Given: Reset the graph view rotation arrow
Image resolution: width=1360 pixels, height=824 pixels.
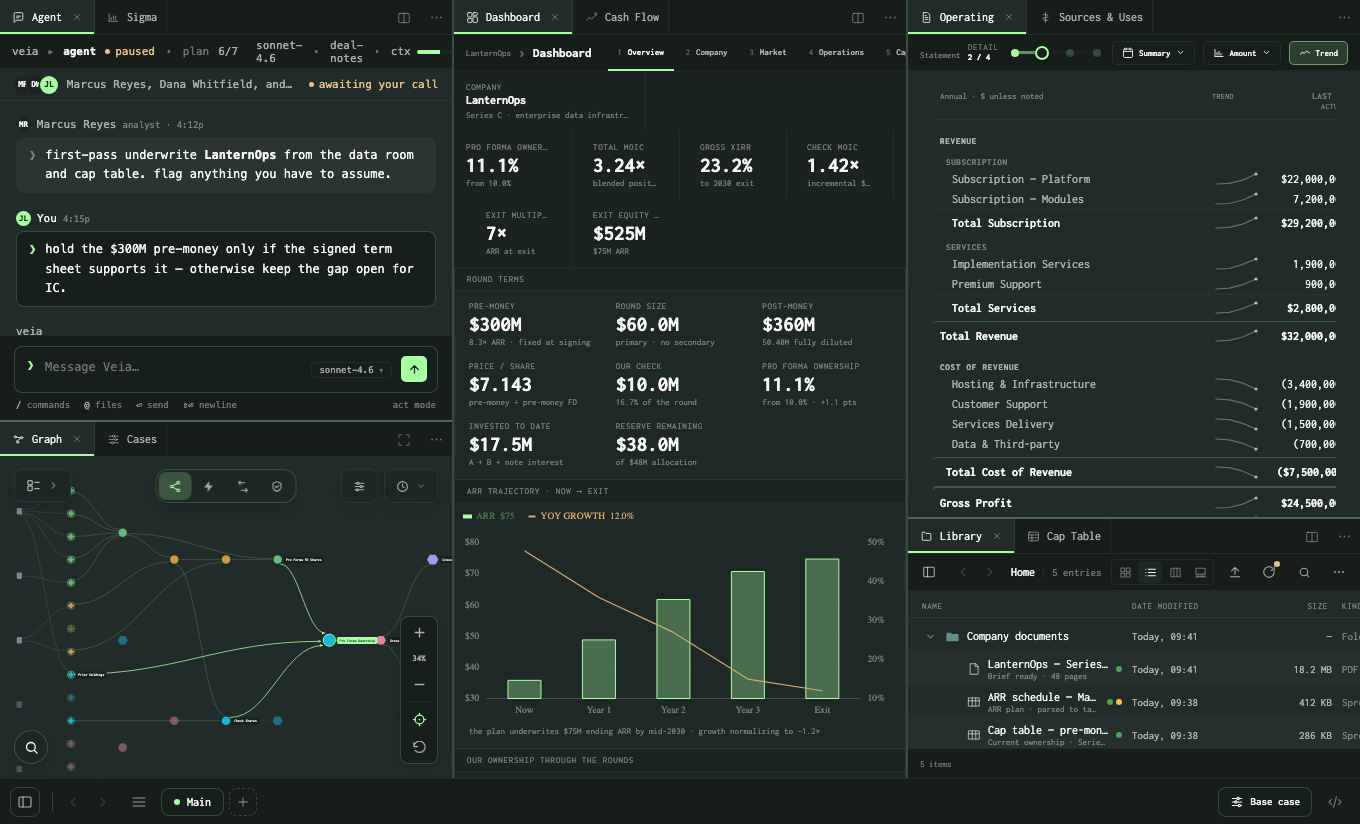Looking at the screenshot, I should [x=419, y=747].
